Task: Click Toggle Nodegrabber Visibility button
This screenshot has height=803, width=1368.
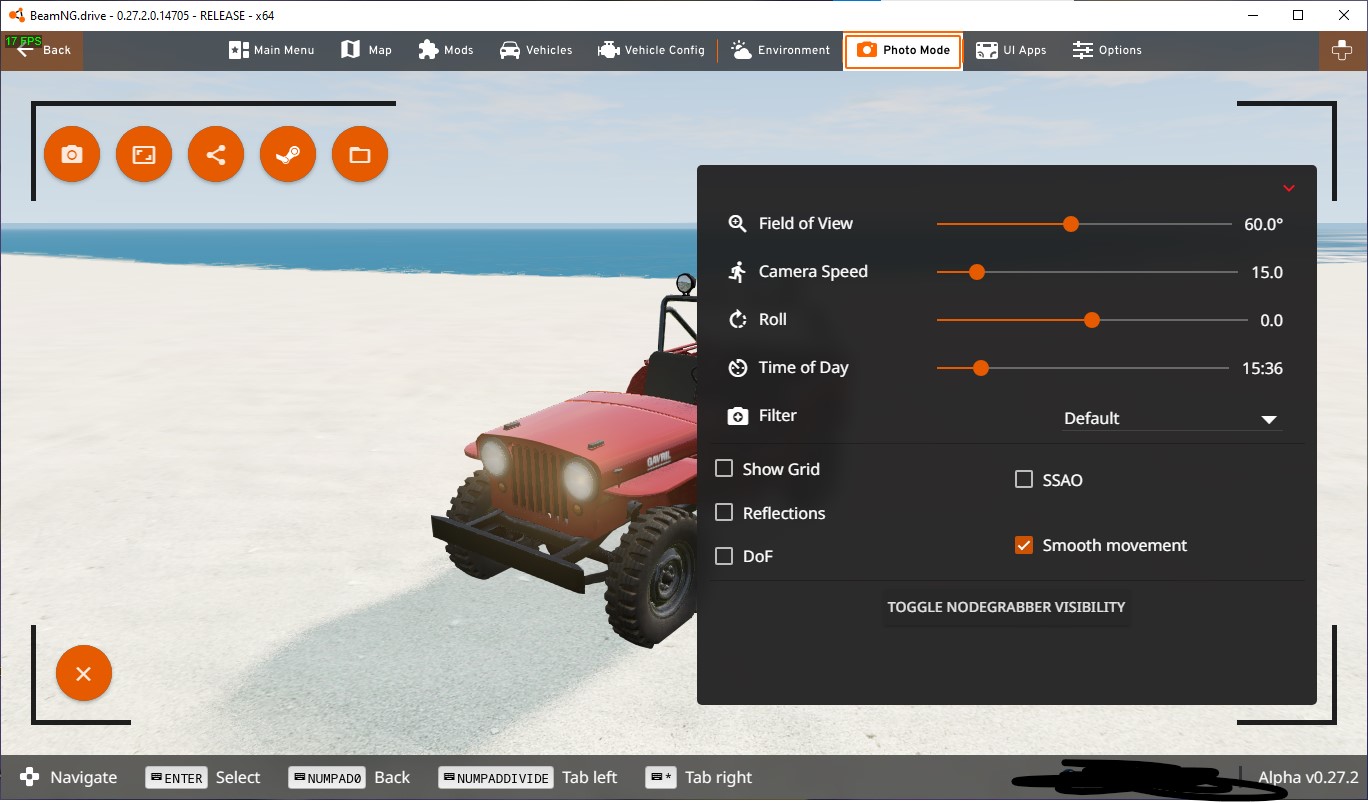Action: 1006,607
